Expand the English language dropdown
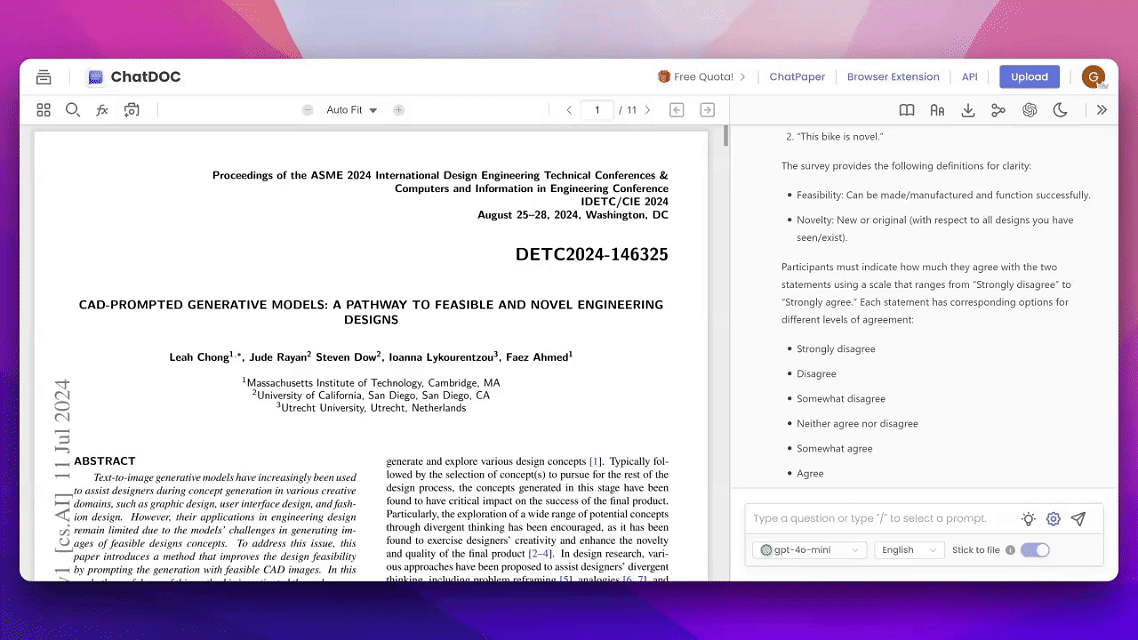Screen dimensions: 1138x640 click(908, 550)
